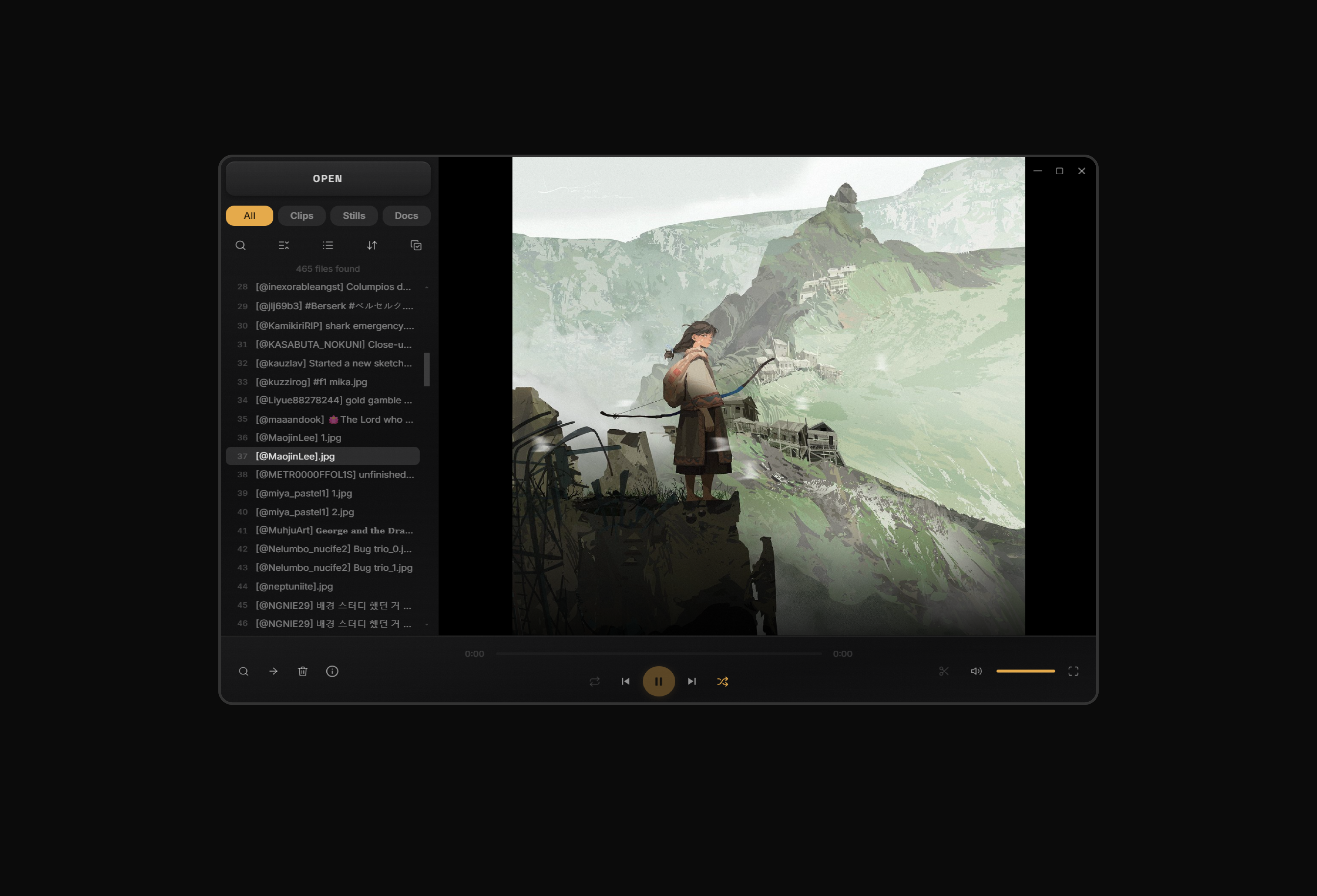Switch the file list view mode icon
The width and height of the screenshot is (1317, 896).
(x=328, y=245)
